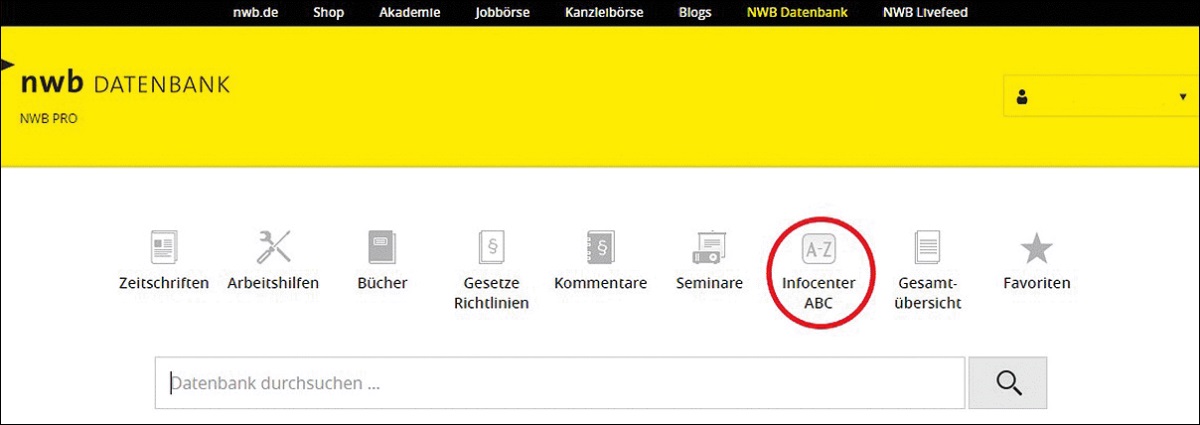The height and width of the screenshot is (425, 1200).
Task: Click the magnifying glass search button
Action: [x=1007, y=383]
